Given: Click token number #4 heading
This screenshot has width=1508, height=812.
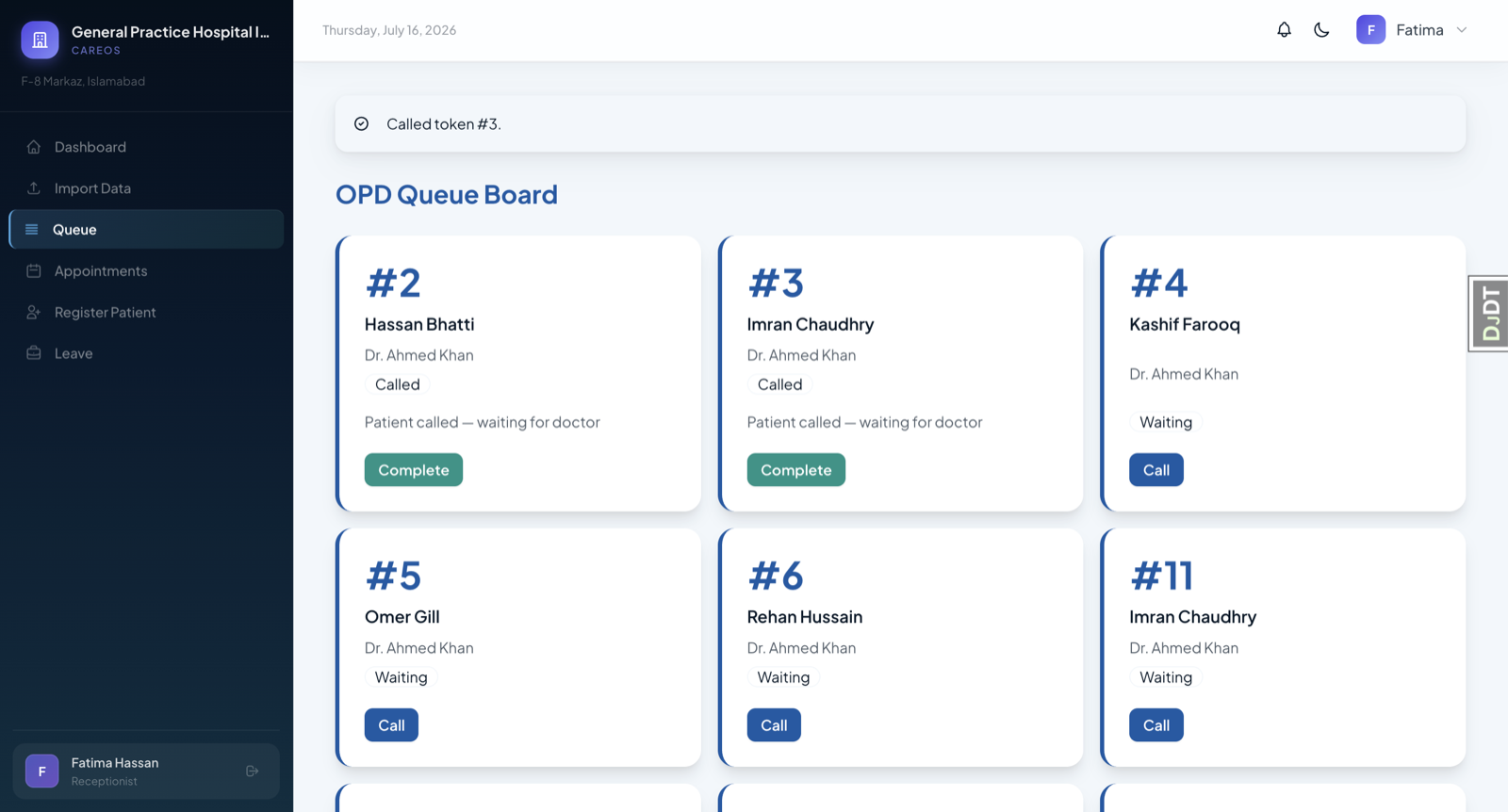Looking at the screenshot, I should coord(1159,283).
